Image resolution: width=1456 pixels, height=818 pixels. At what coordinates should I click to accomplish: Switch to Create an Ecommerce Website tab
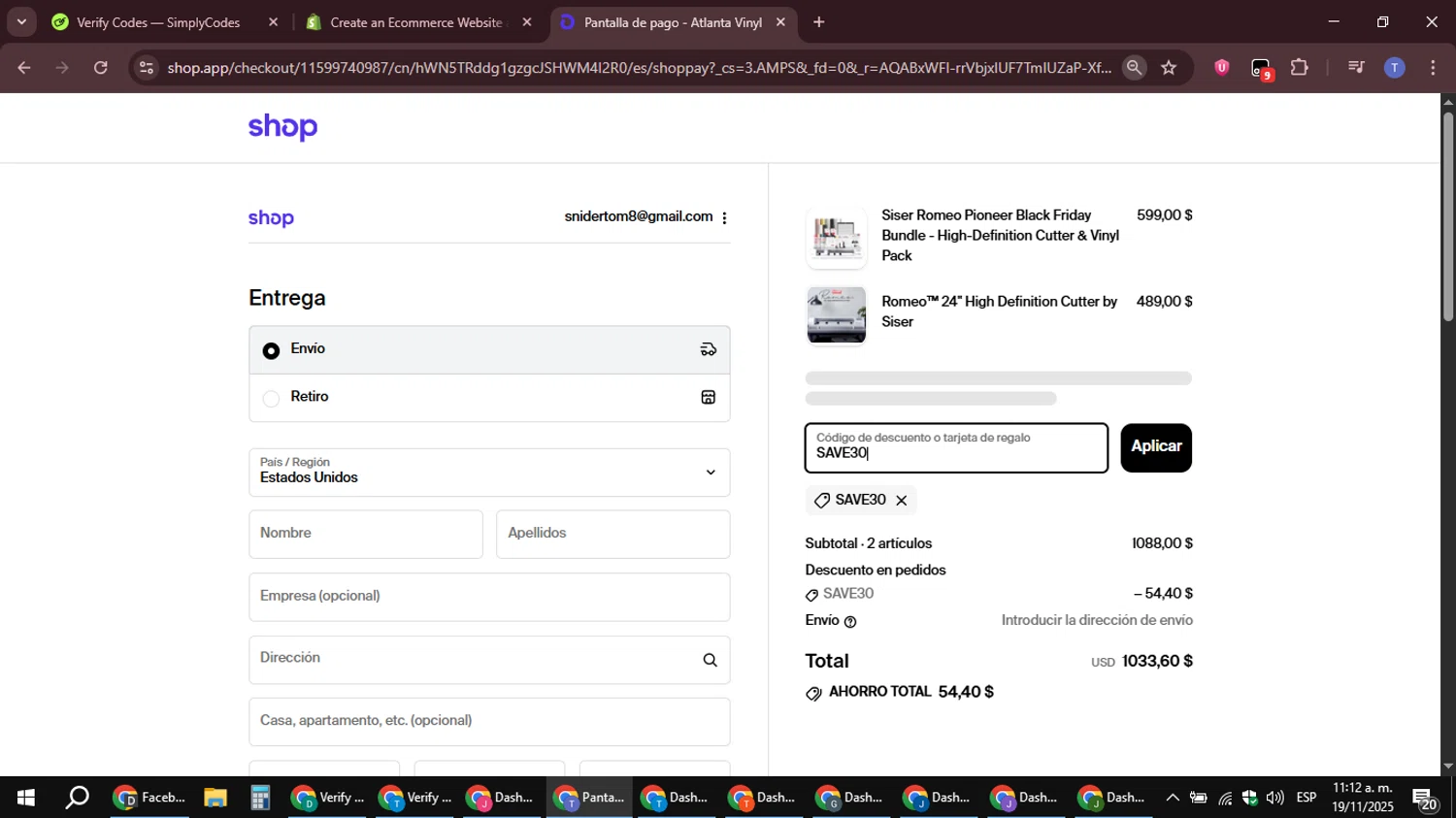416,22
